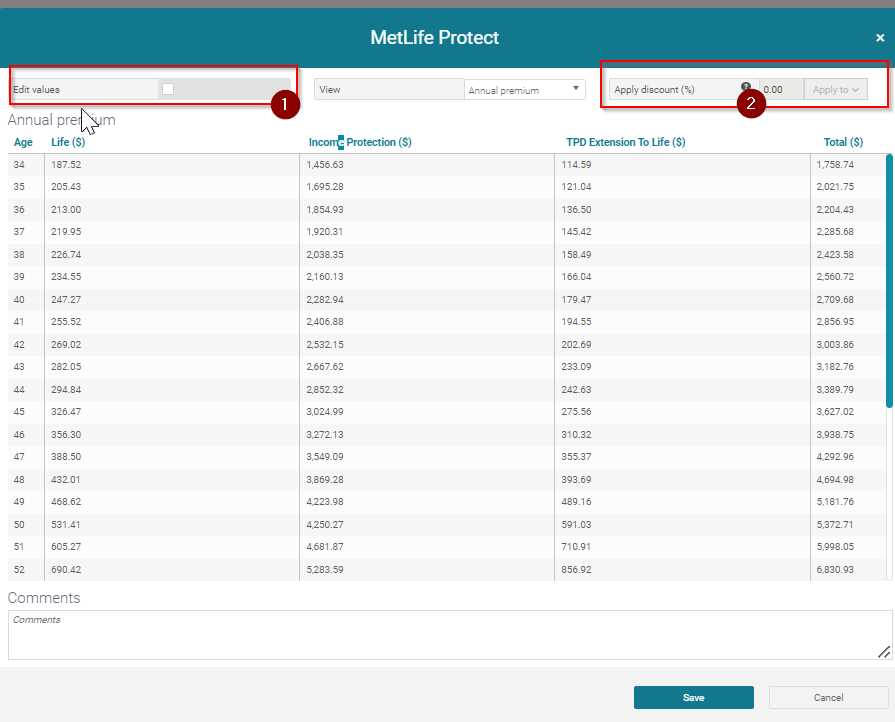Select Life value 356.30
The width and height of the screenshot is (895, 722).
[66, 434]
